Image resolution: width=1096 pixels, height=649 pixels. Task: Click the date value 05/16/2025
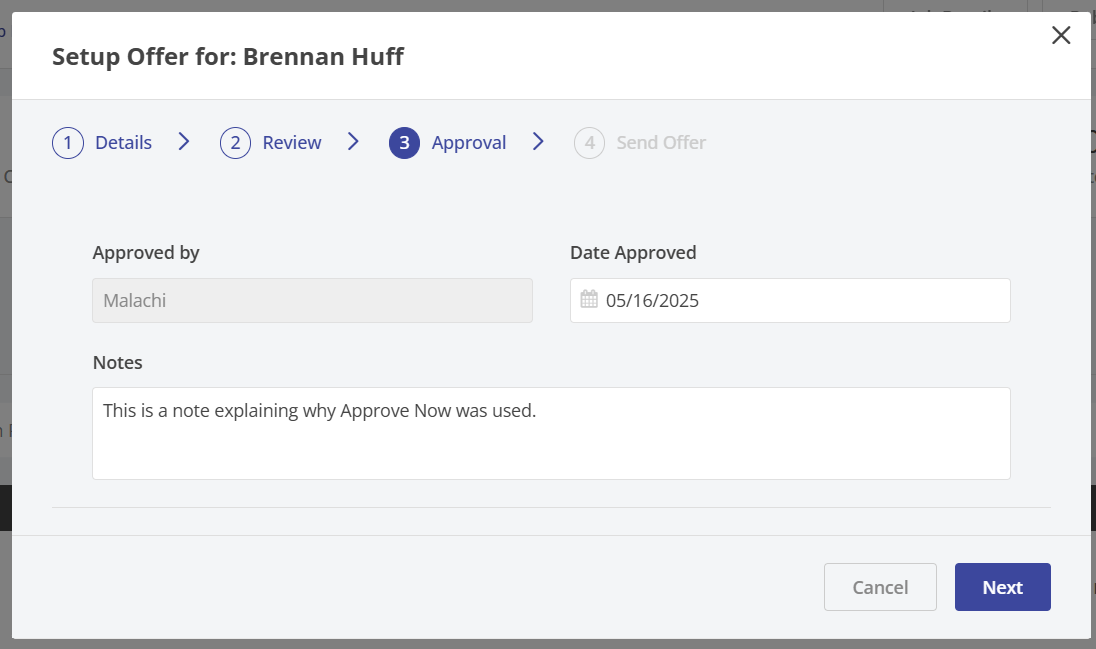point(652,300)
